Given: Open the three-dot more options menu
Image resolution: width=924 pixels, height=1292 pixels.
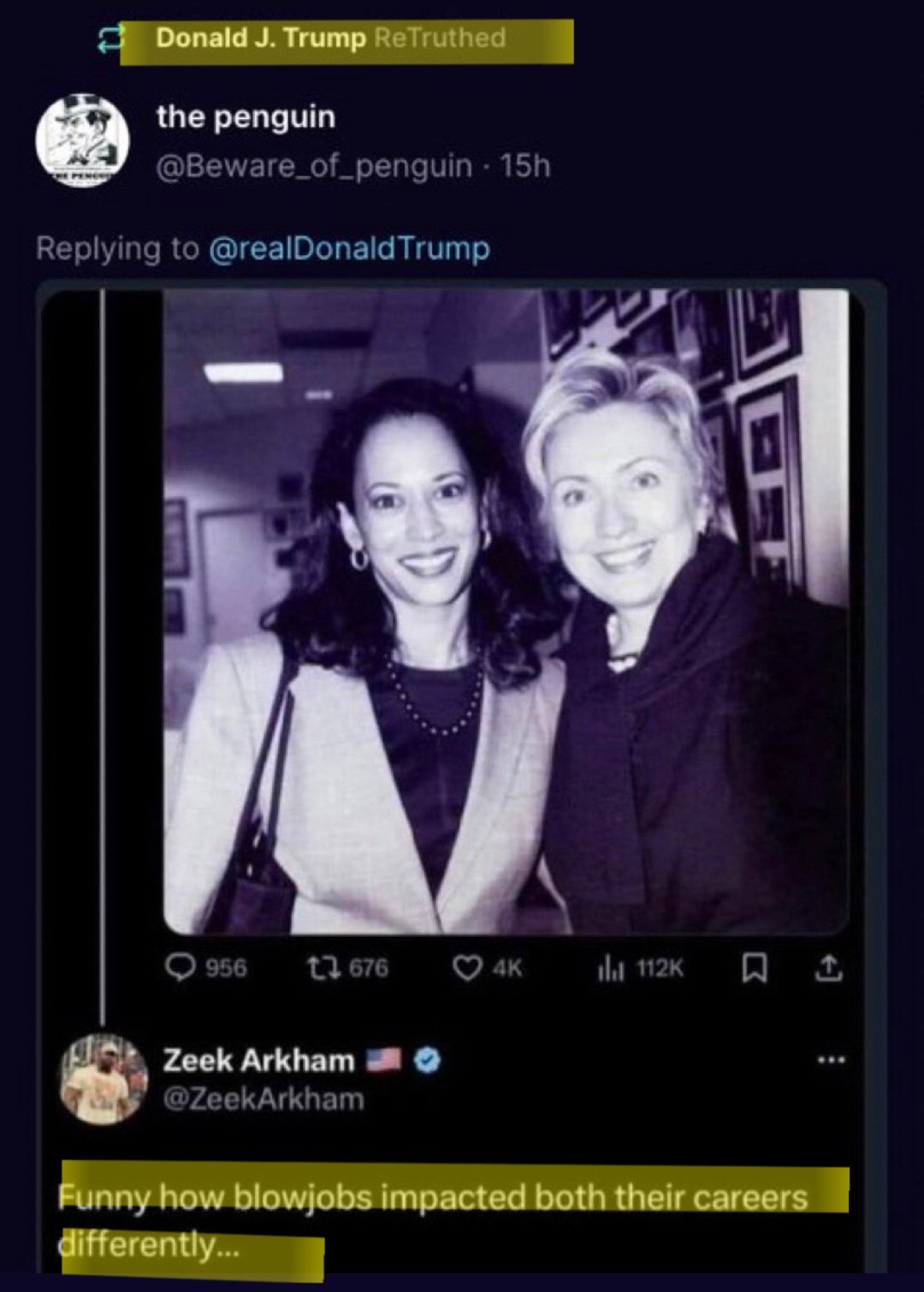Looking at the screenshot, I should (831, 1060).
